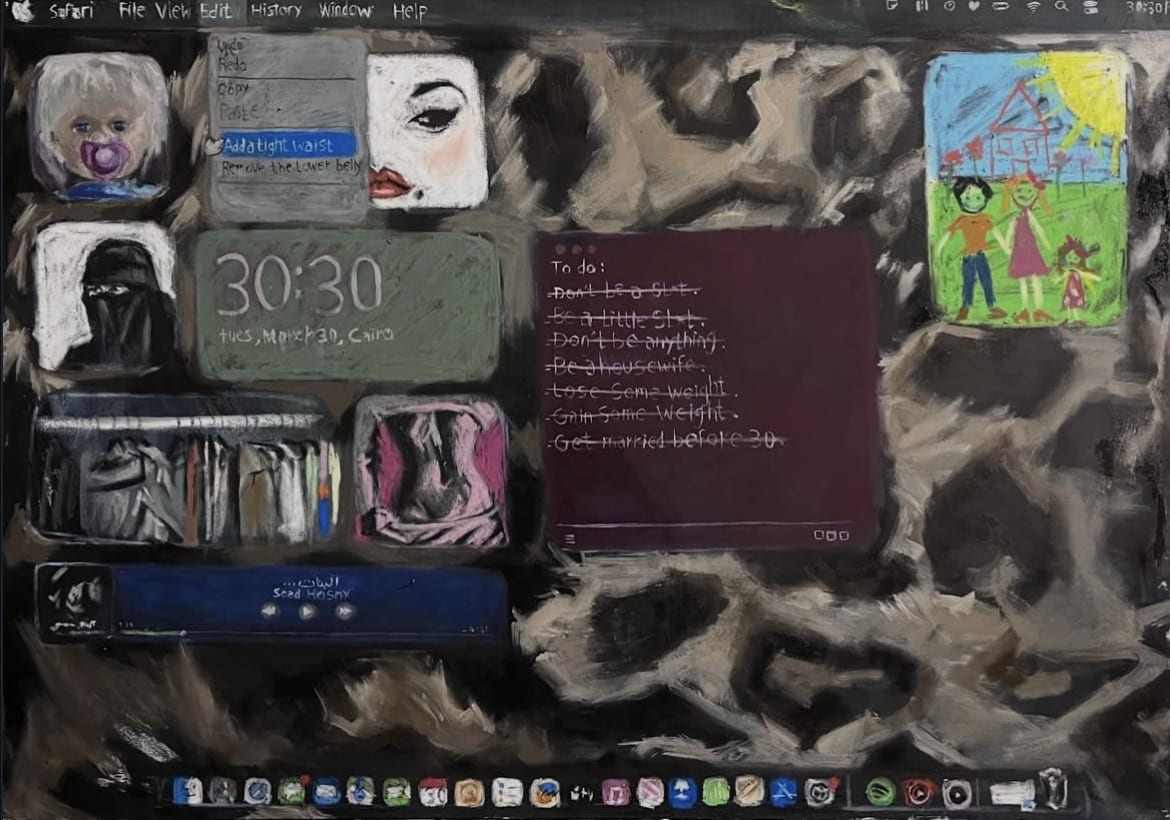Open Control Center toggles icon
The width and height of the screenshot is (1170, 820).
[1090, 7]
